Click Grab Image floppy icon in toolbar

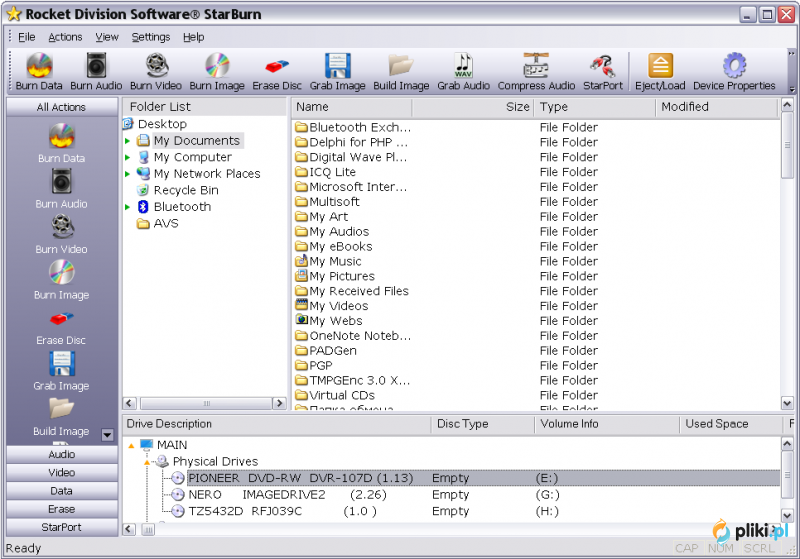click(x=338, y=65)
